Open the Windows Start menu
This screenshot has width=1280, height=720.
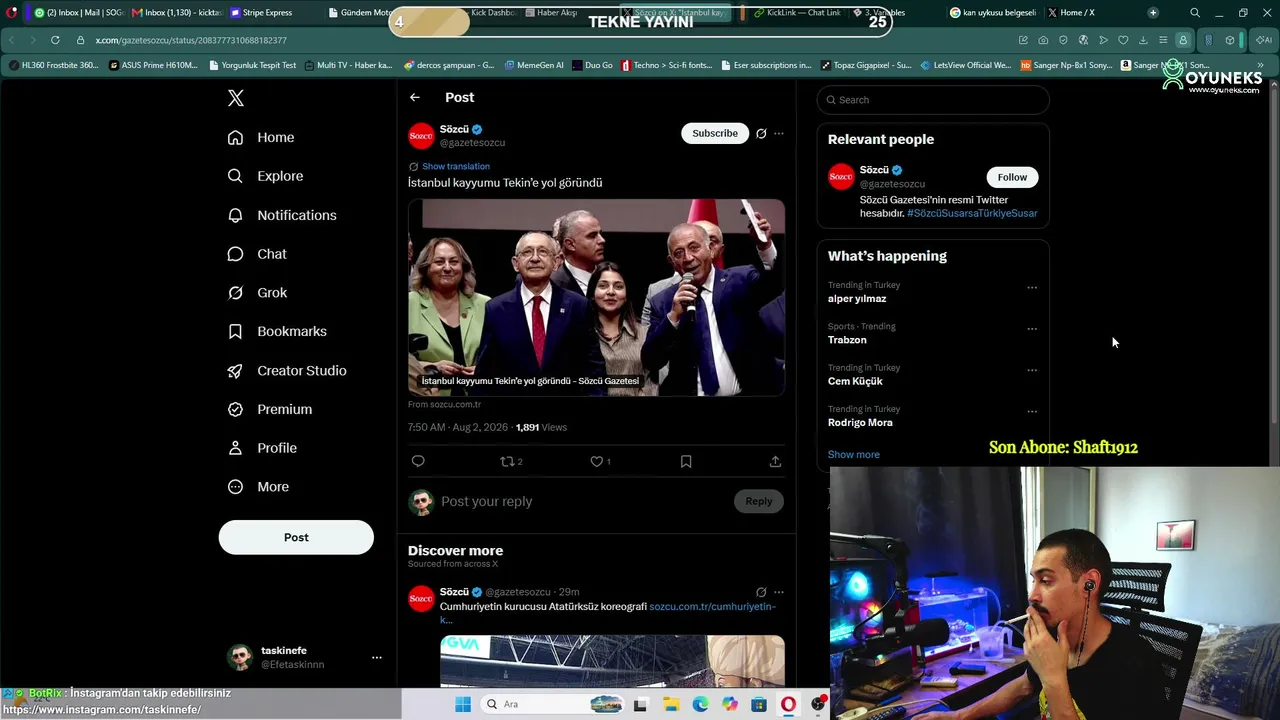(463, 704)
